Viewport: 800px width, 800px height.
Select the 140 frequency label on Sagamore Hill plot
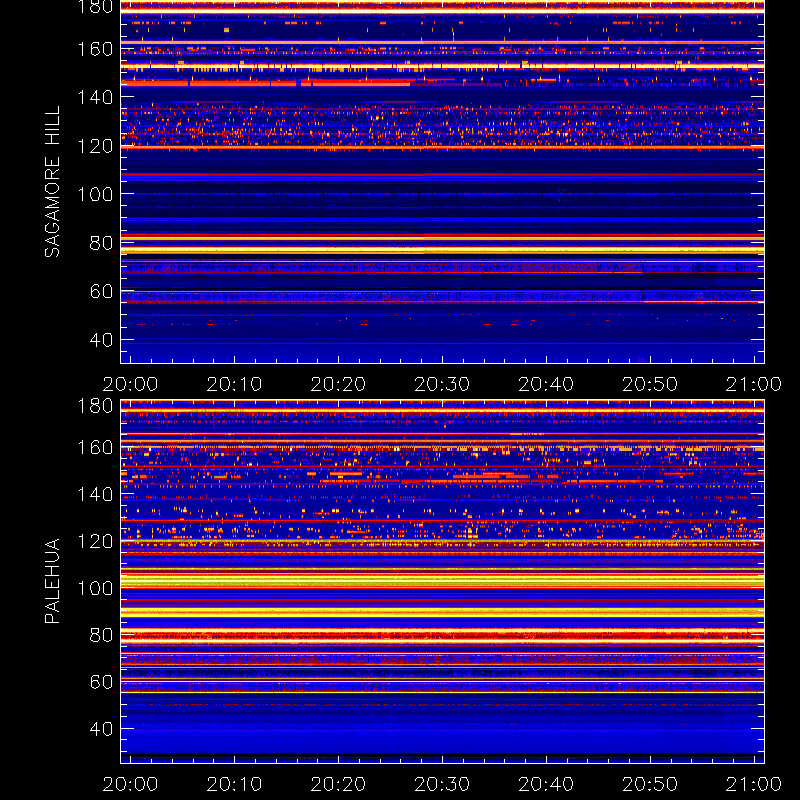(x=95, y=97)
